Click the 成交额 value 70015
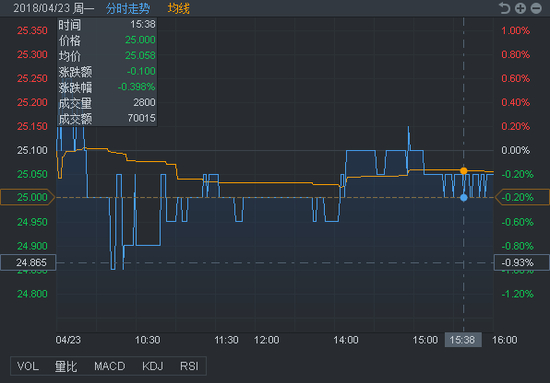The image size is (550, 383). 141,118
